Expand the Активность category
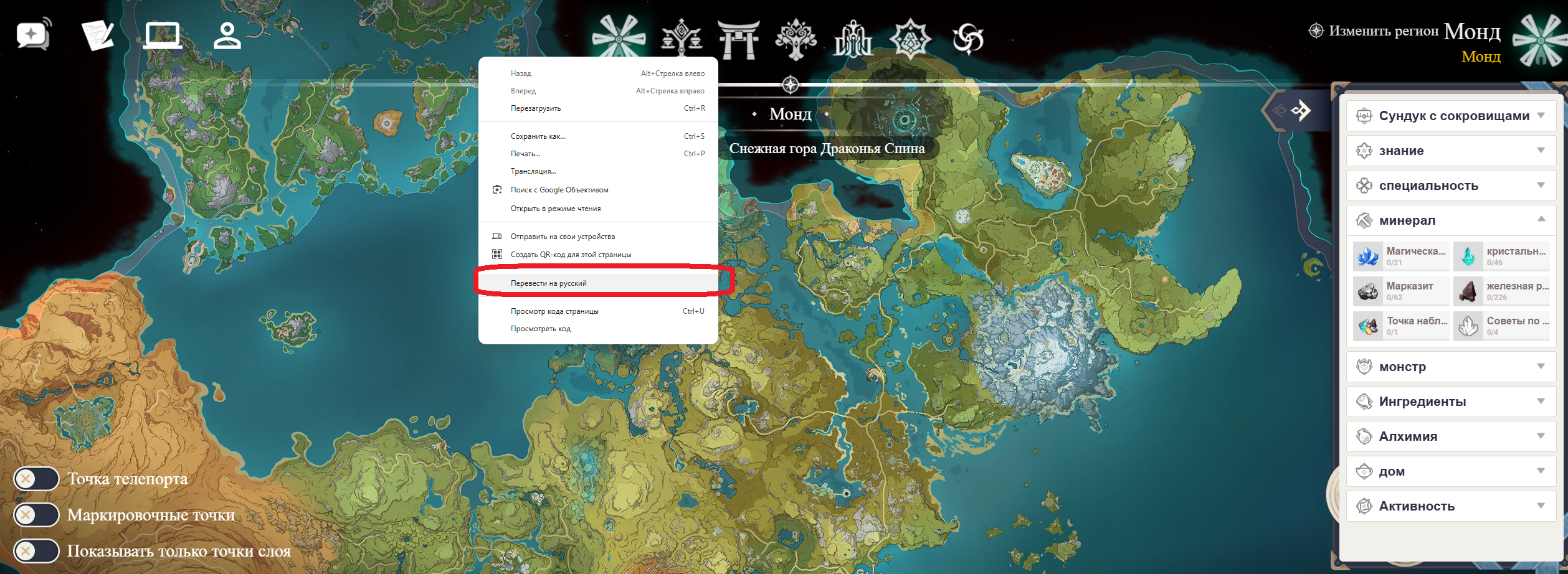 1451,506
